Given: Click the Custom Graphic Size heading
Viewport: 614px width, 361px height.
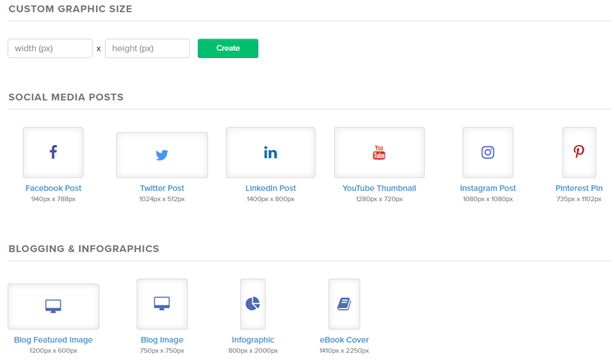Looking at the screenshot, I should [x=70, y=9].
